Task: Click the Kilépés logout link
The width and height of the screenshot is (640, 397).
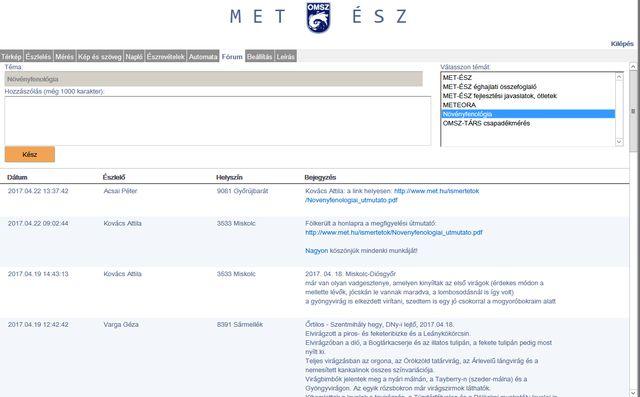Action: click(x=622, y=44)
